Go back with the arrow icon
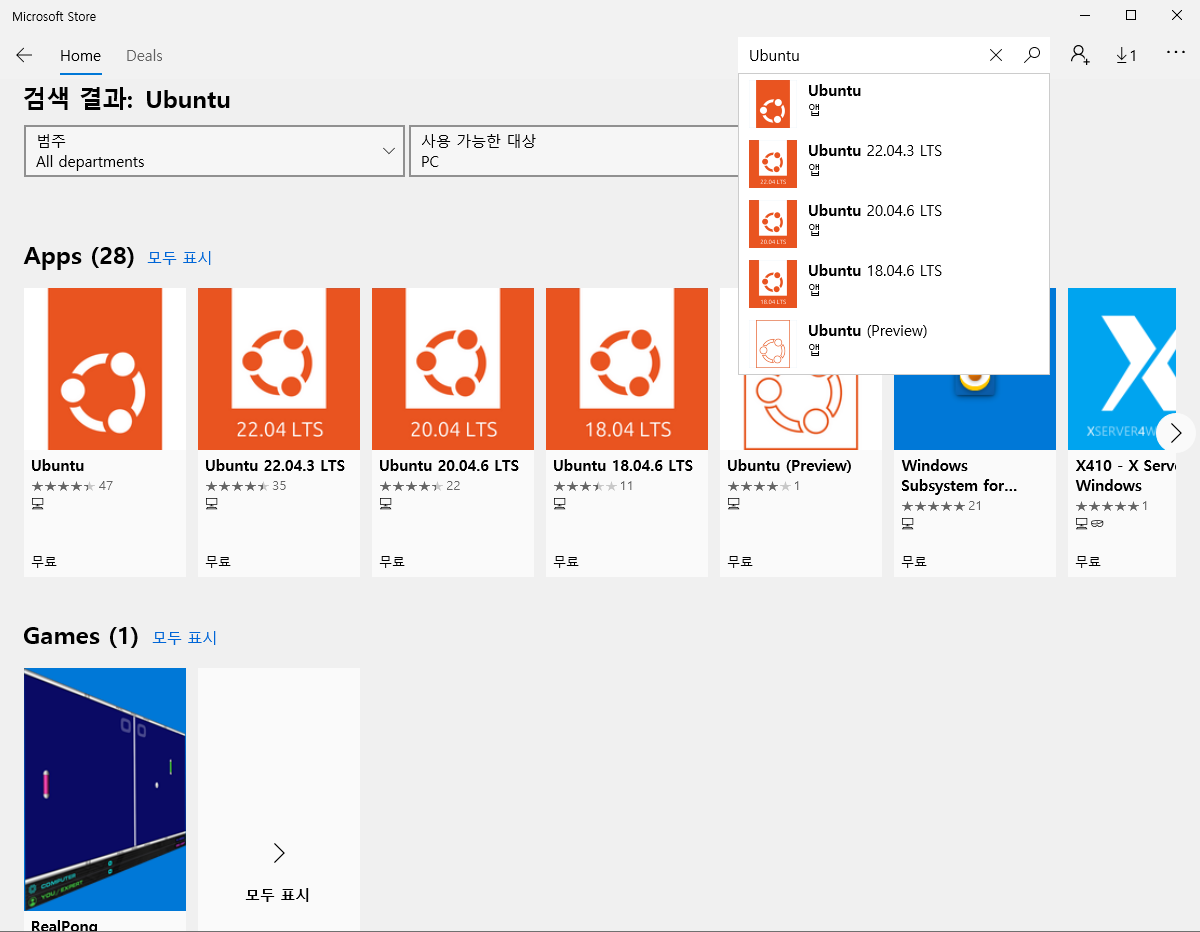Image resolution: width=1200 pixels, height=932 pixels. pos(24,55)
